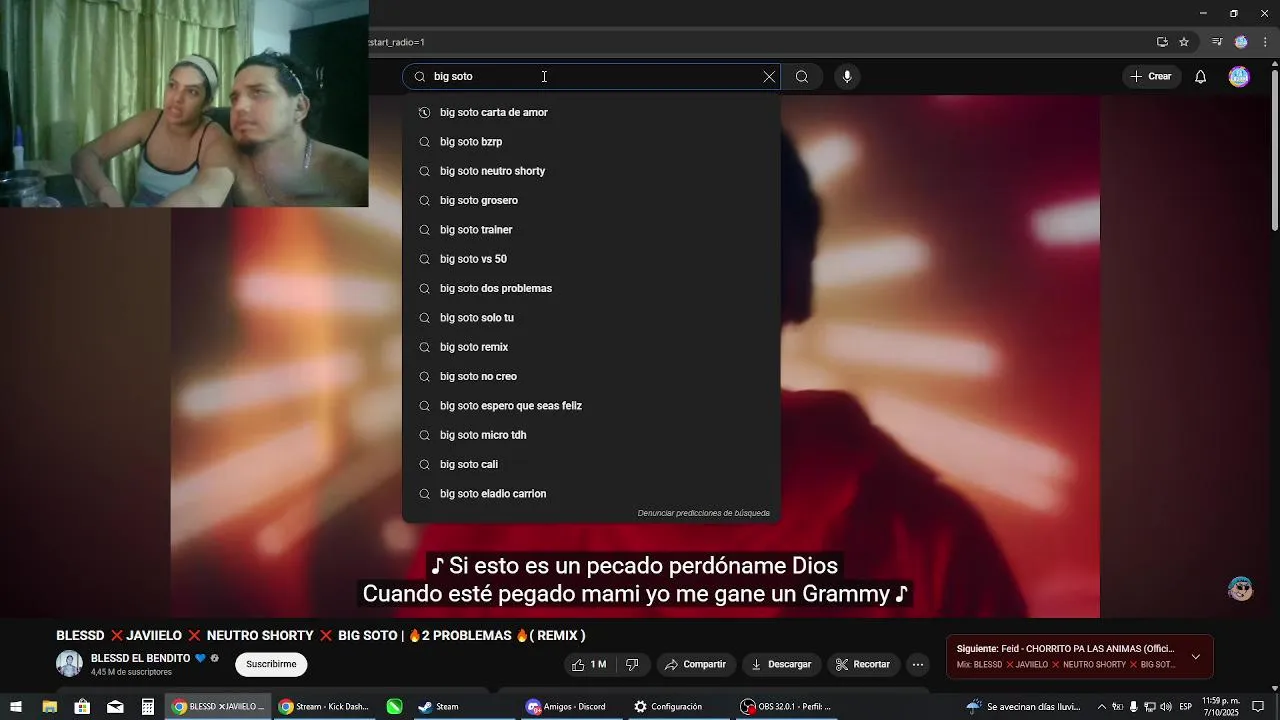
Task: Open YouTube notifications bell
Action: coord(1201,77)
